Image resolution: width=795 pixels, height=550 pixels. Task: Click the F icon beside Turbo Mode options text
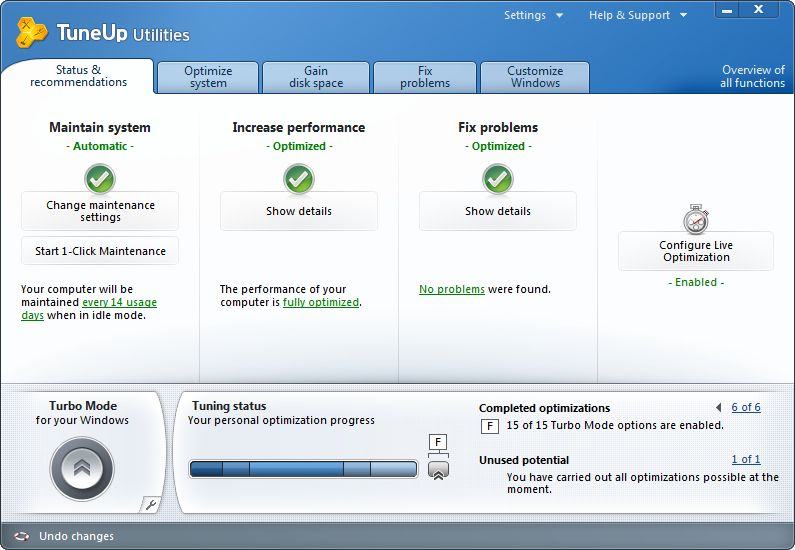click(x=489, y=426)
